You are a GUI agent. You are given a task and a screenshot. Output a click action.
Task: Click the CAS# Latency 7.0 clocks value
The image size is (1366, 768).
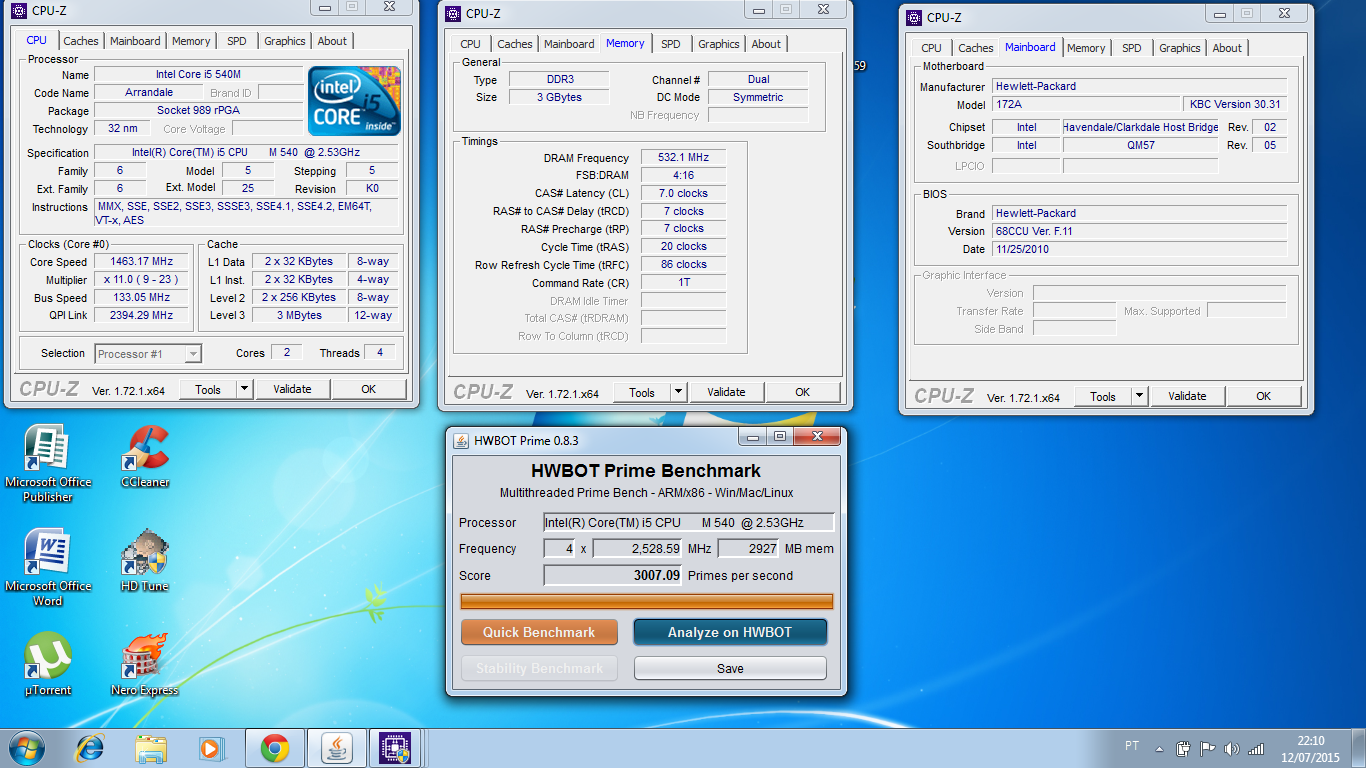pos(683,193)
